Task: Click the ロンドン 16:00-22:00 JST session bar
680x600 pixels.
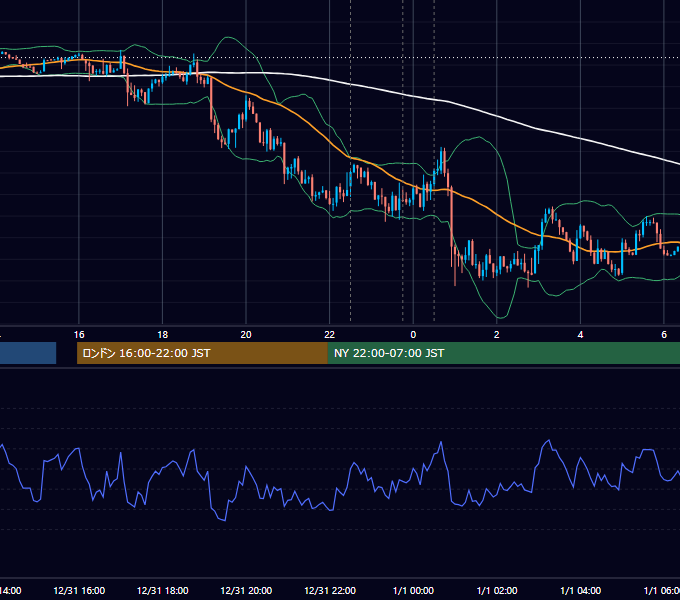Action: point(202,353)
